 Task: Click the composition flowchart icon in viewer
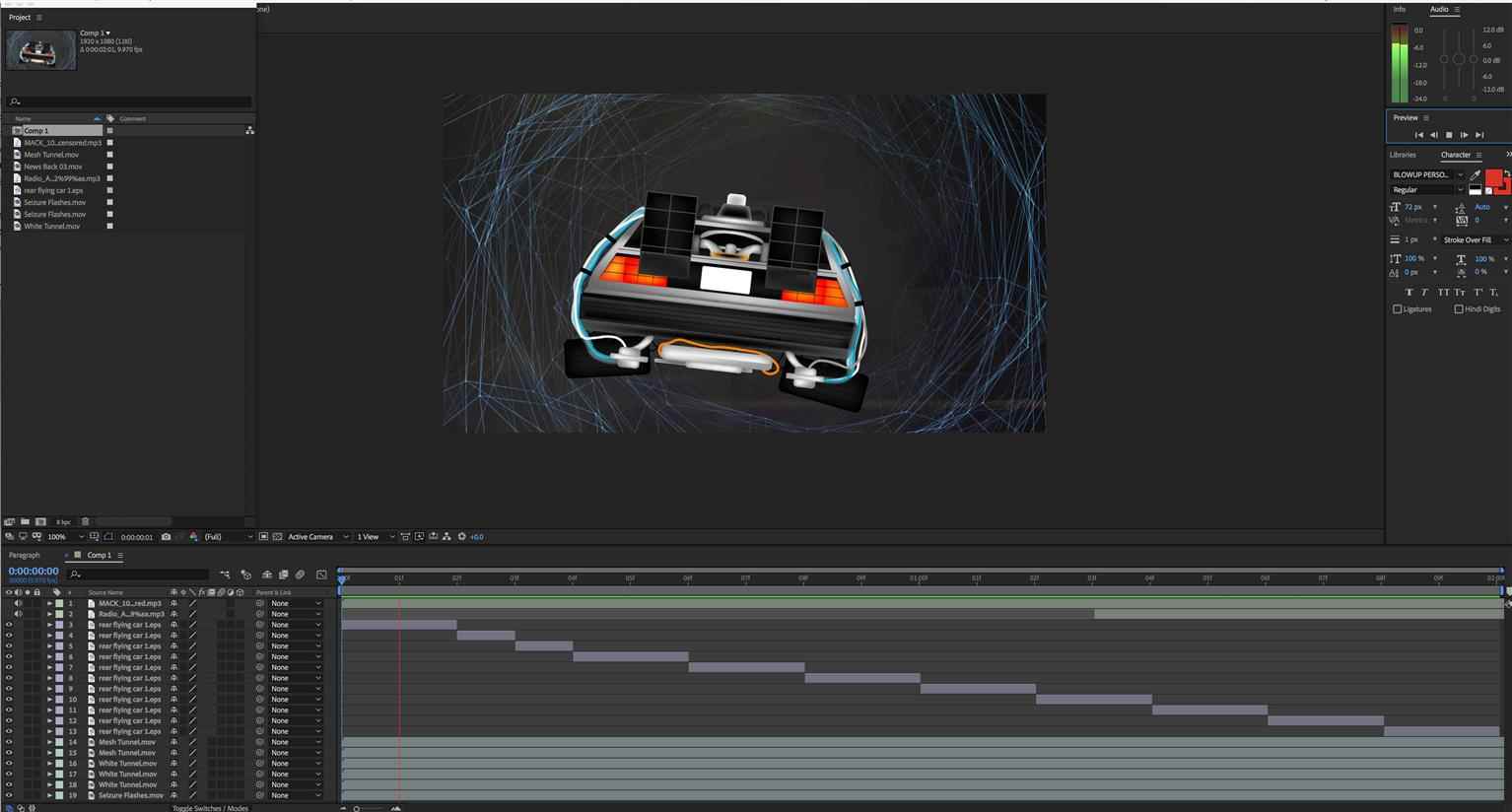[x=447, y=537]
